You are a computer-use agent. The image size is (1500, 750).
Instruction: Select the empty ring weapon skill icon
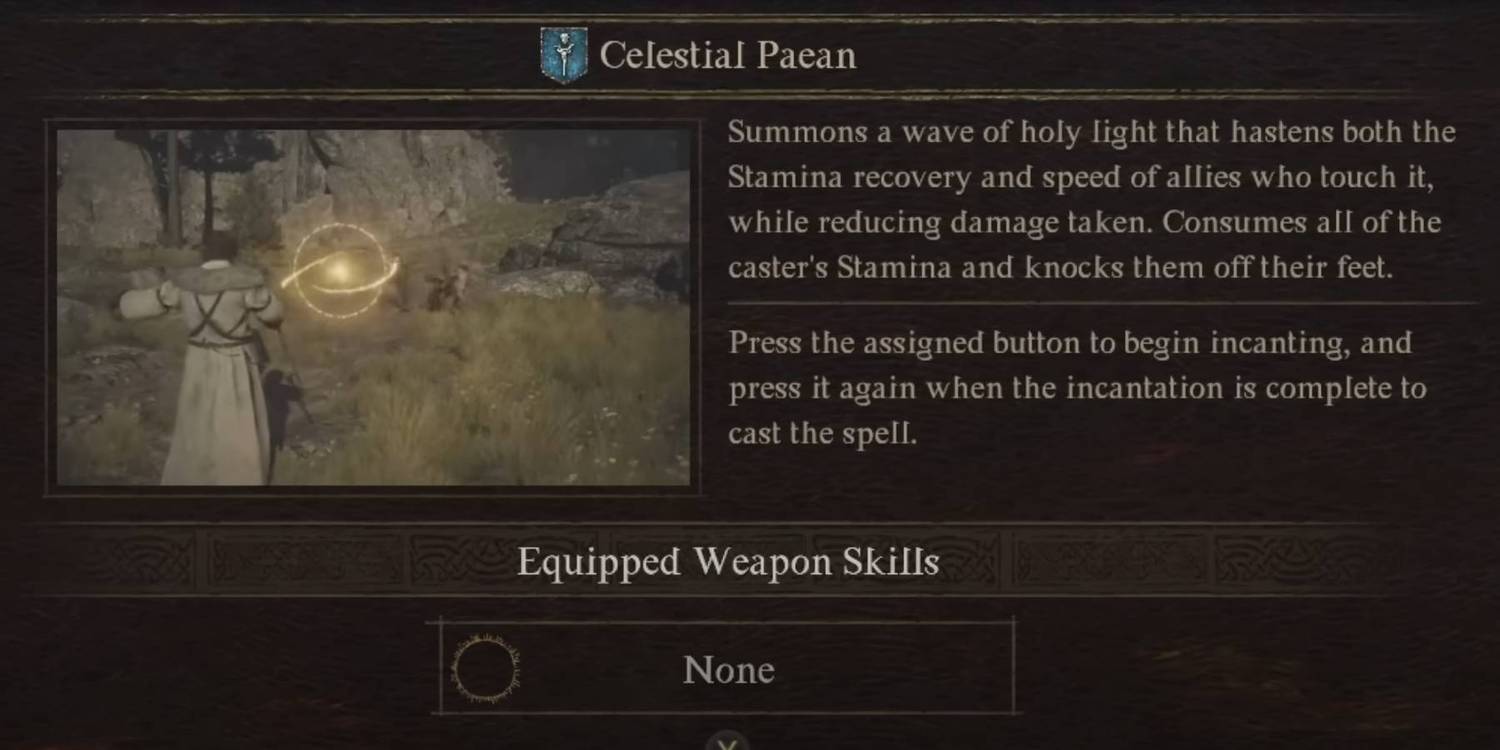click(x=485, y=668)
